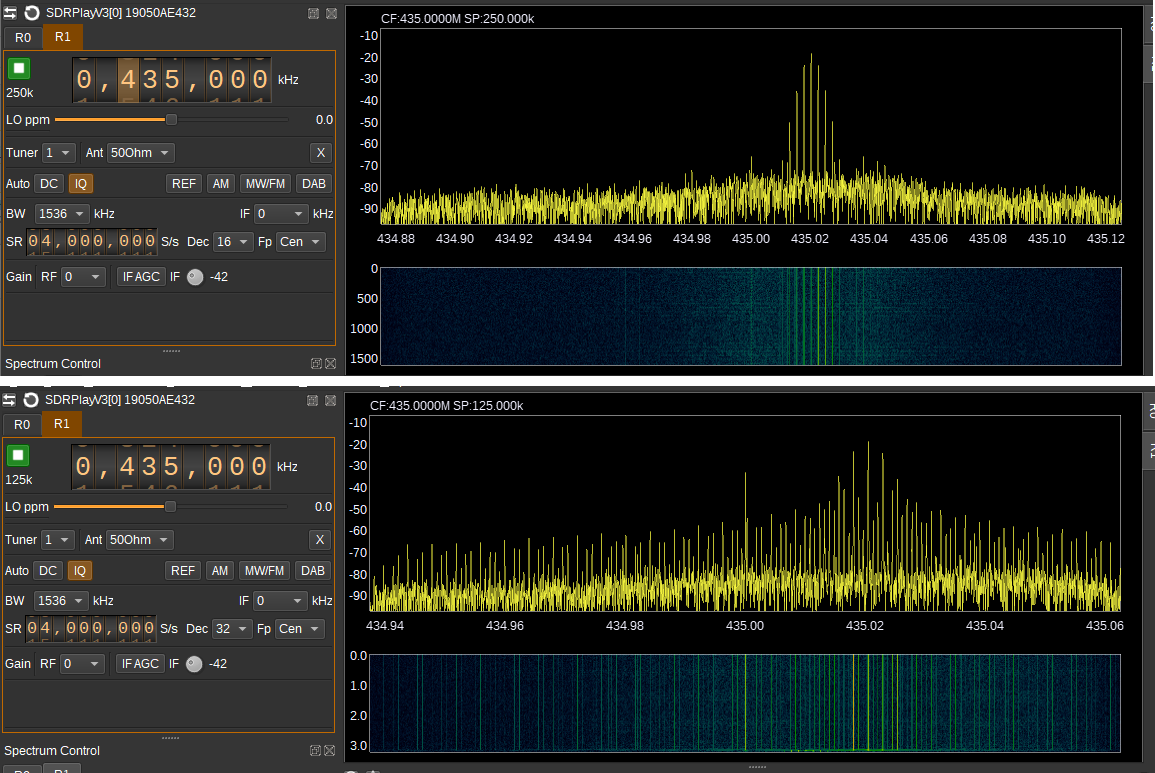Open the Fp Cen dropdown in the bottom panel

click(x=301, y=629)
